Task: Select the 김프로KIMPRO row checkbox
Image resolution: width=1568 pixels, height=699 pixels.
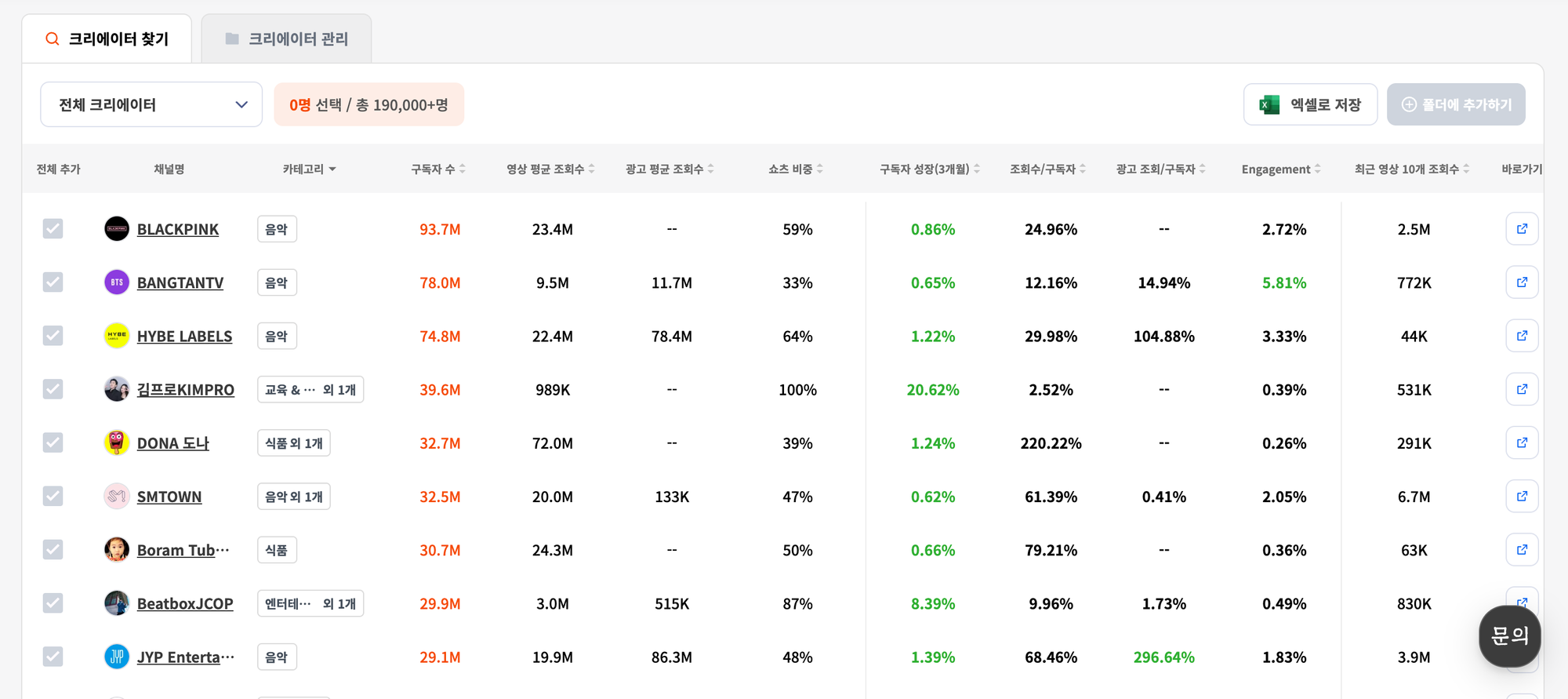Action: click(53, 389)
